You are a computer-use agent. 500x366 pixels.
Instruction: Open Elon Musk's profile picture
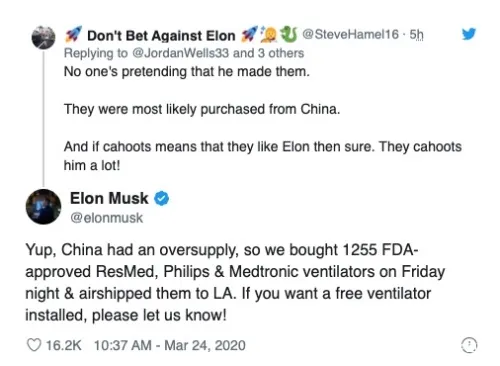tap(43, 207)
